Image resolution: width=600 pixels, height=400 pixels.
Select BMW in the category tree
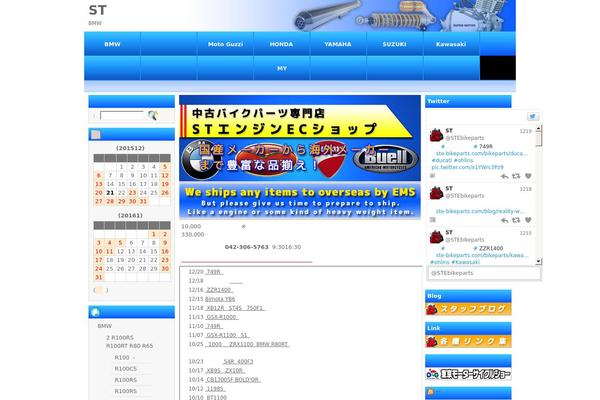pos(105,326)
